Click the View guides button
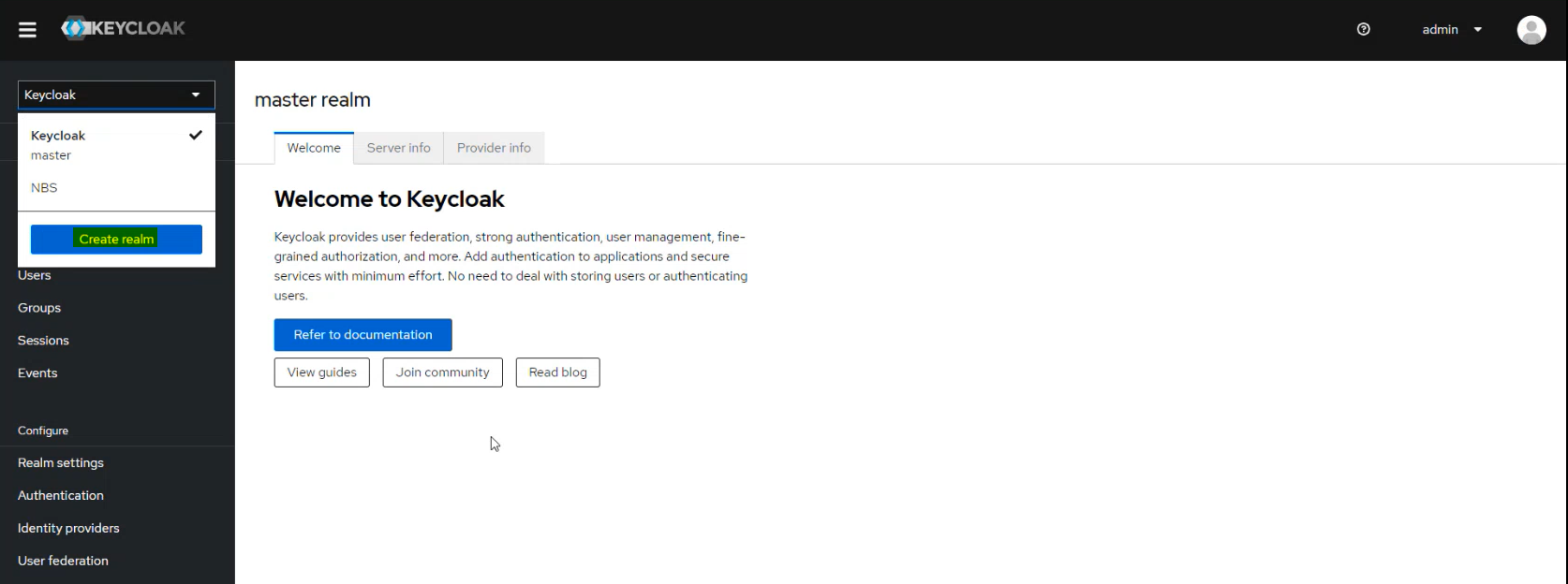The width and height of the screenshot is (1568, 584). point(322,372)
